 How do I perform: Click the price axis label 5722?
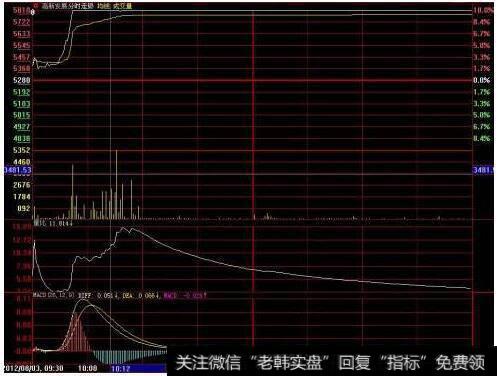tap(21, 22)
